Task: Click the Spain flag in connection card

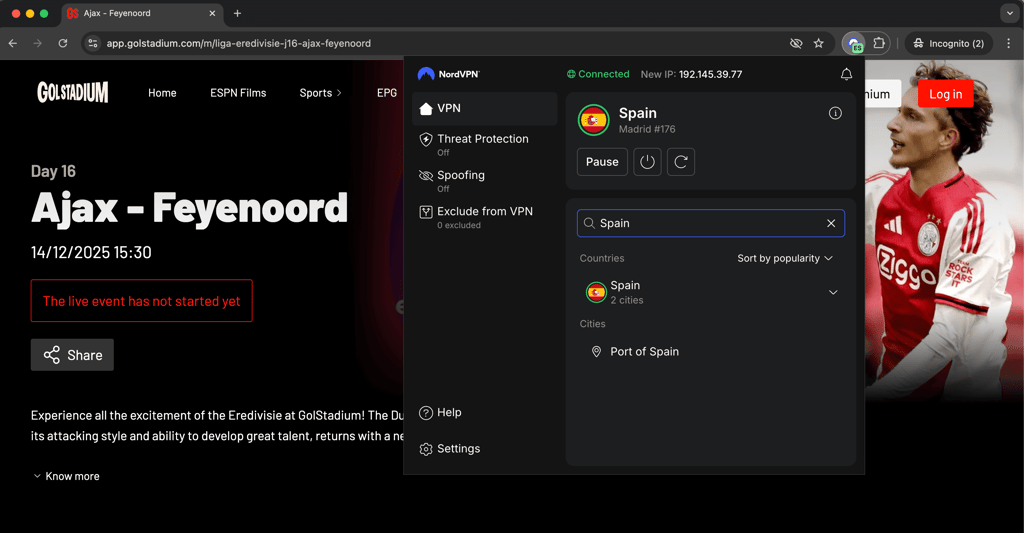Action: coord(593,120)
